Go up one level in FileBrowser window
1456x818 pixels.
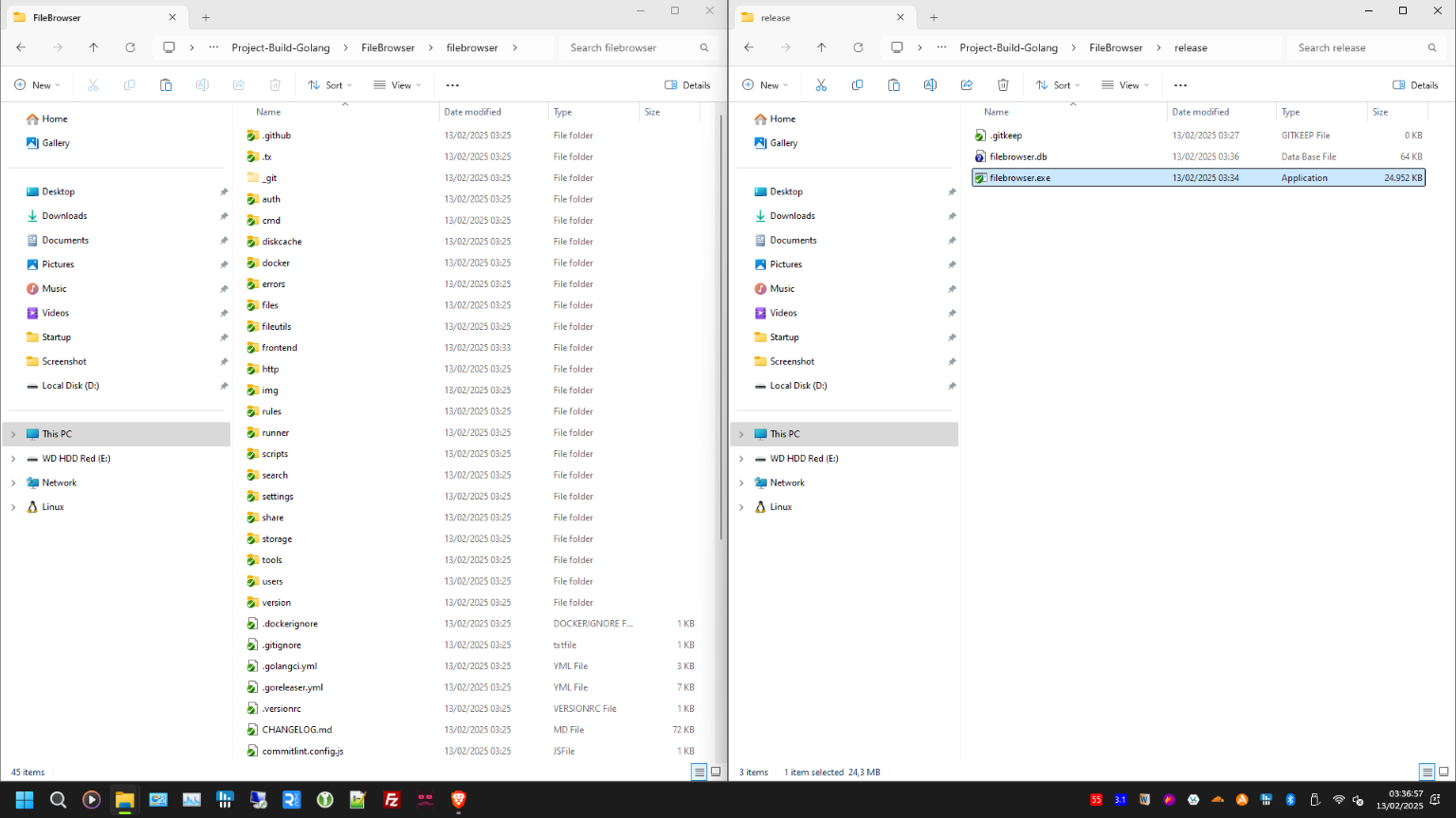point(93,47)
